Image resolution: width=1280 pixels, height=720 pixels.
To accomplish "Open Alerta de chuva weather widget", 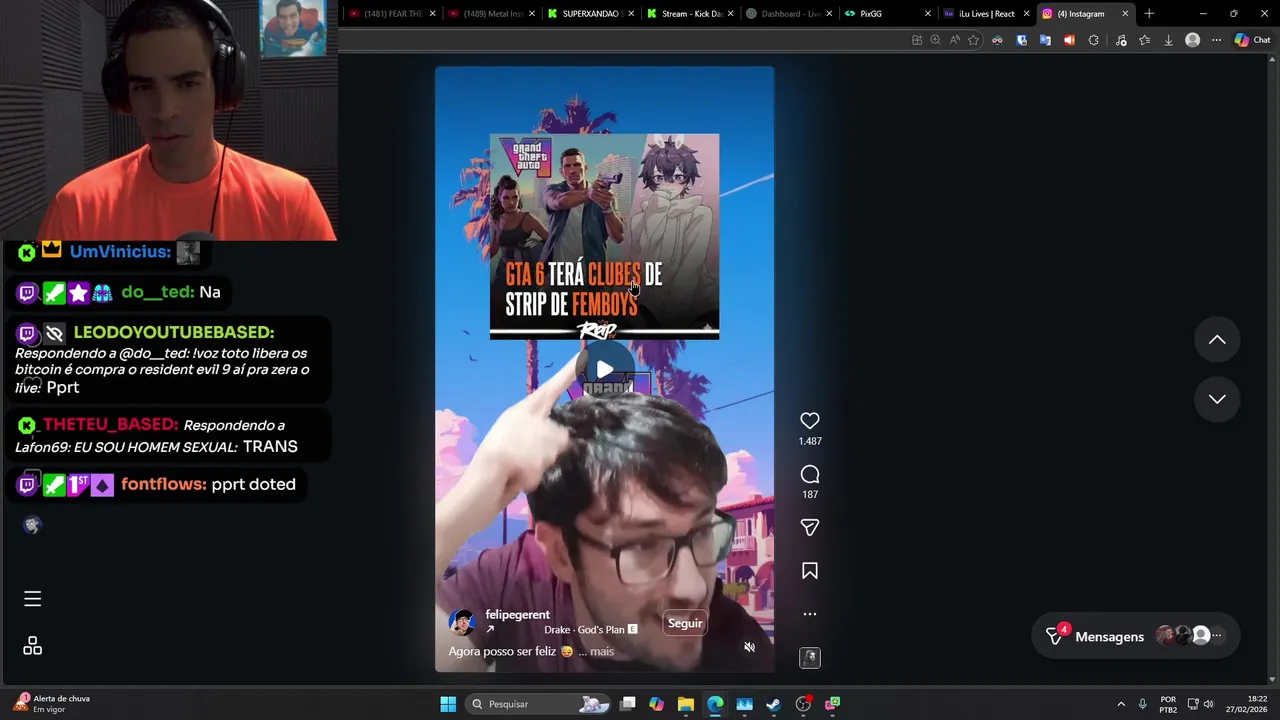I will point(52,704).
